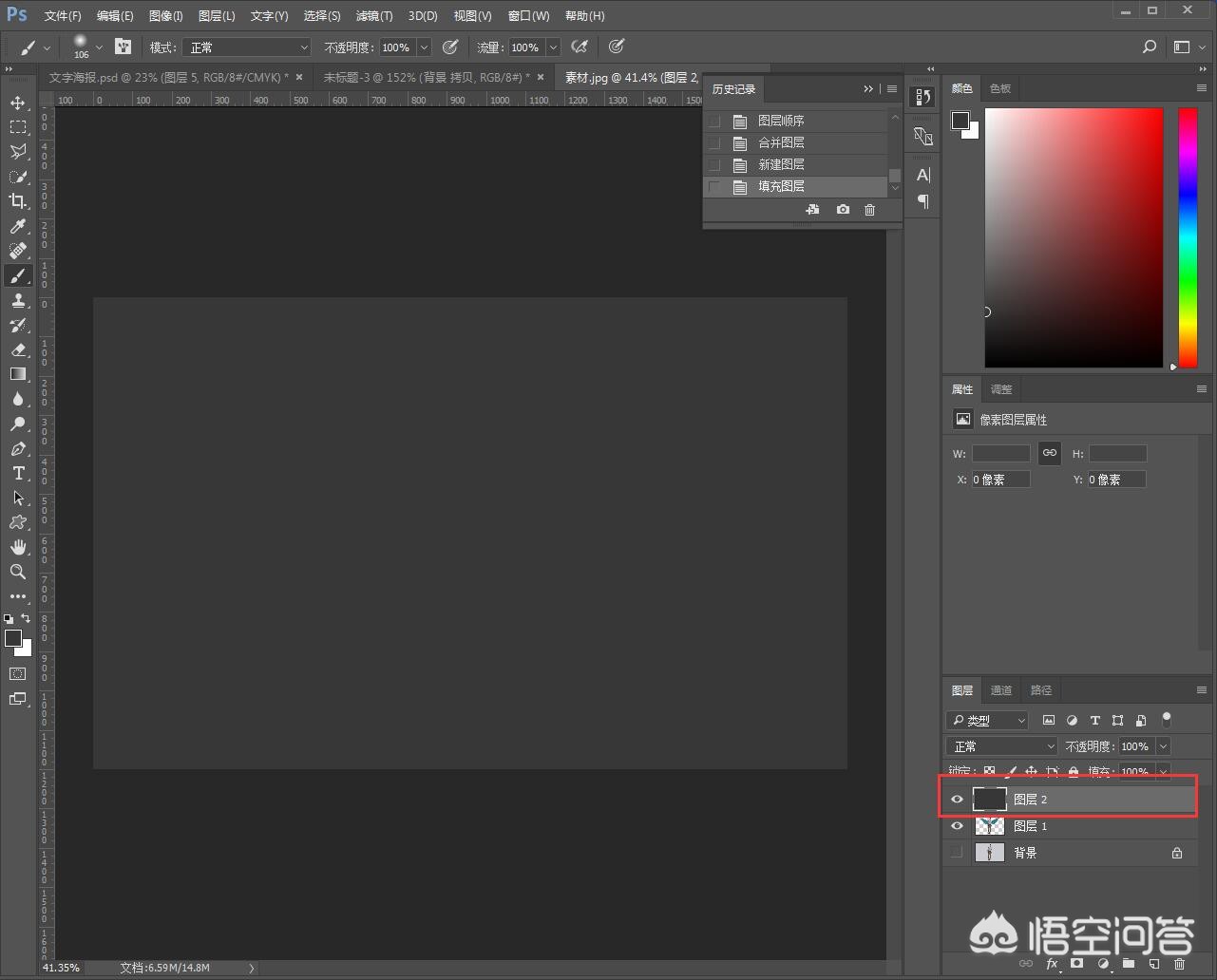
Task: Select the Eyedropper tool
Action: point(18,226)
